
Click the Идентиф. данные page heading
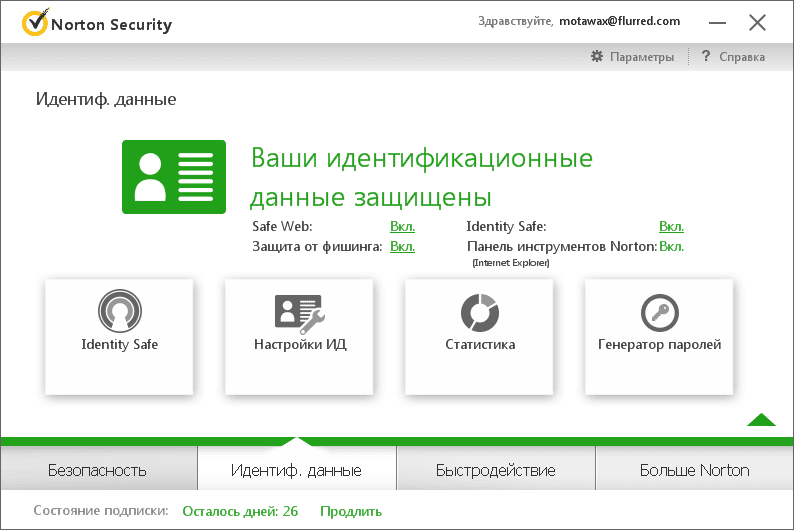point(106,99)
